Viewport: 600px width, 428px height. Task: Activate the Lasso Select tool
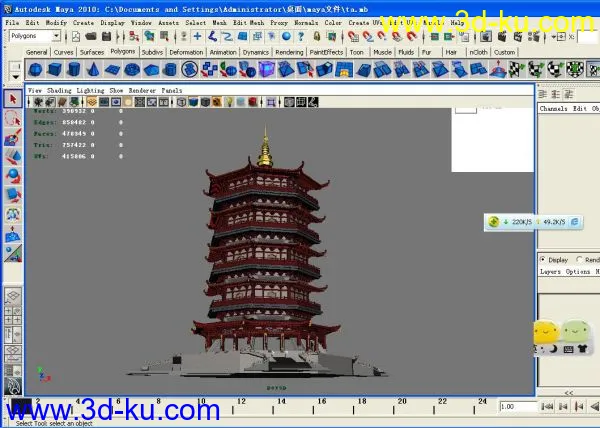[13, 118]
